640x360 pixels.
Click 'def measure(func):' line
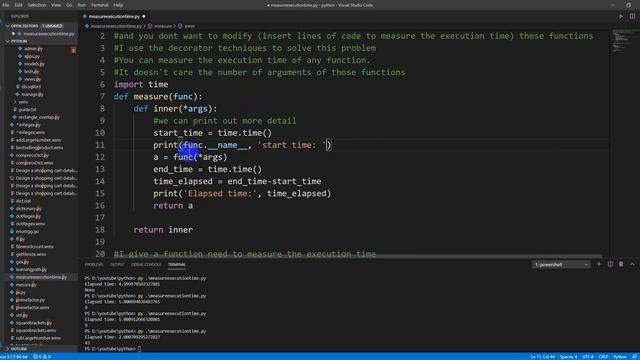(158, 97)
